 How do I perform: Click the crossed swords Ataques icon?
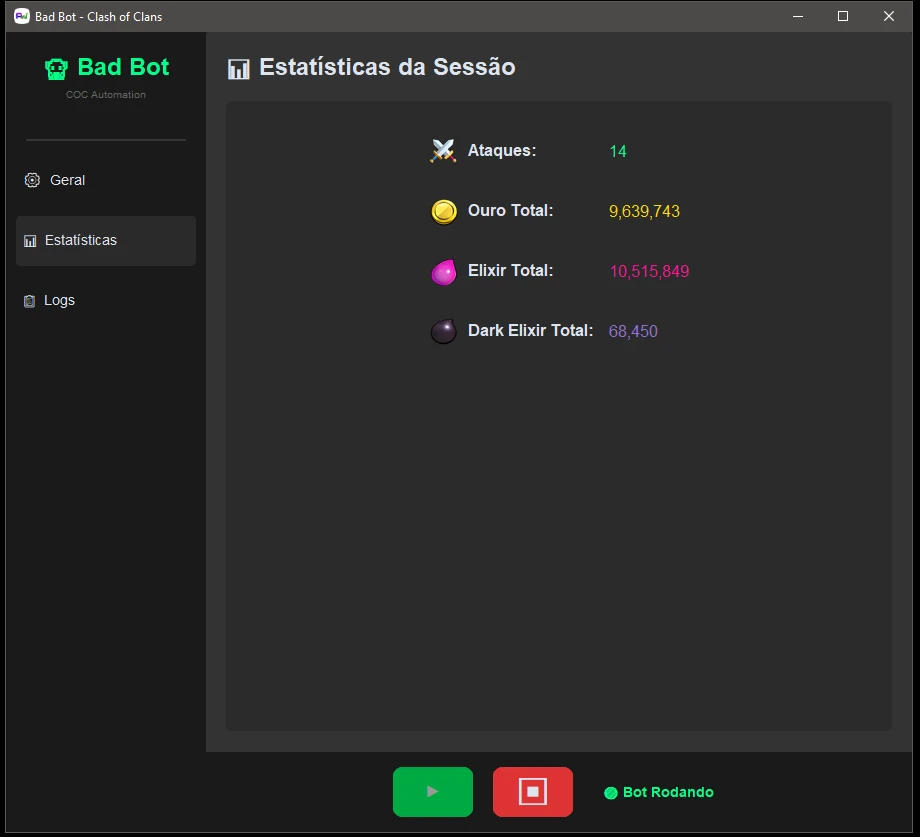[443, 151]
